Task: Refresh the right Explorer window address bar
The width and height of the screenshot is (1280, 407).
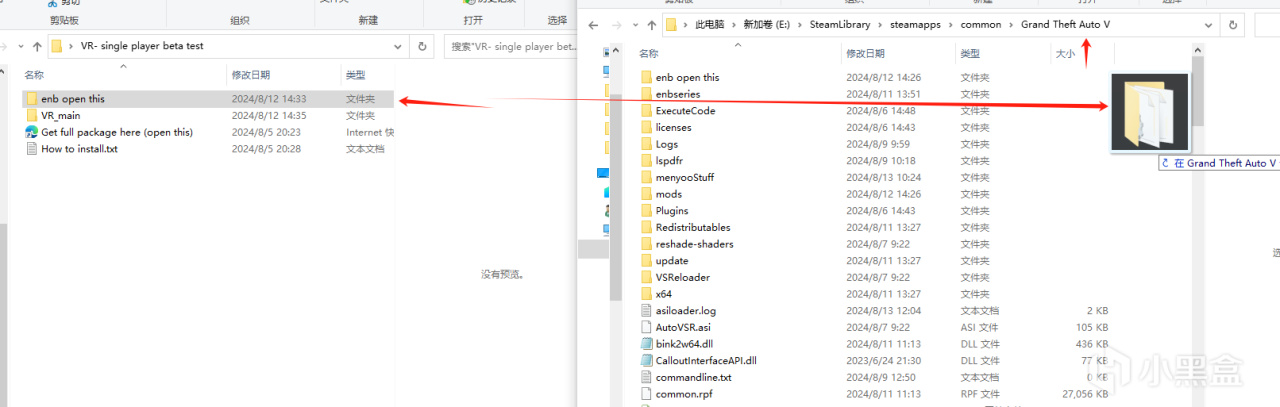Action: [x=1233, y=25]
